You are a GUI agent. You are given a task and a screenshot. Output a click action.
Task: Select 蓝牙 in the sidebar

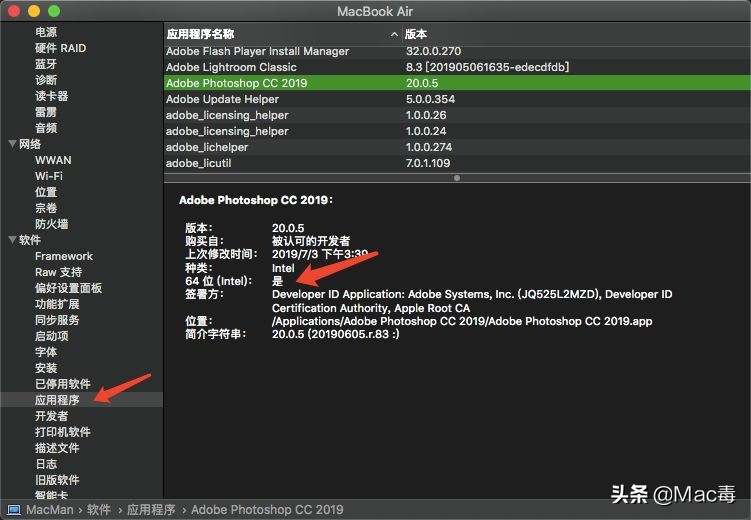(x=46, y=64)
